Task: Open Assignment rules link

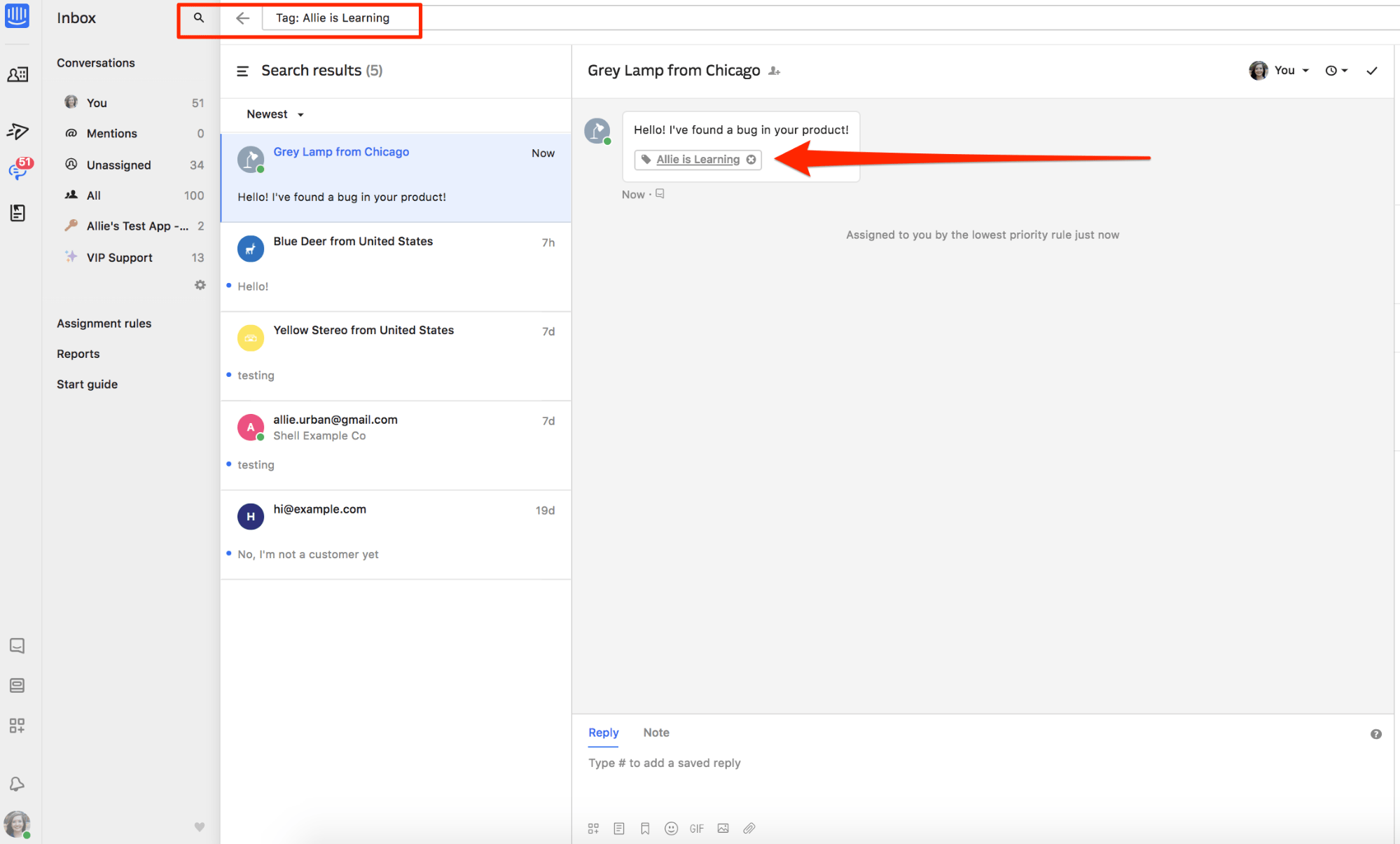Action: coord(104,324)
